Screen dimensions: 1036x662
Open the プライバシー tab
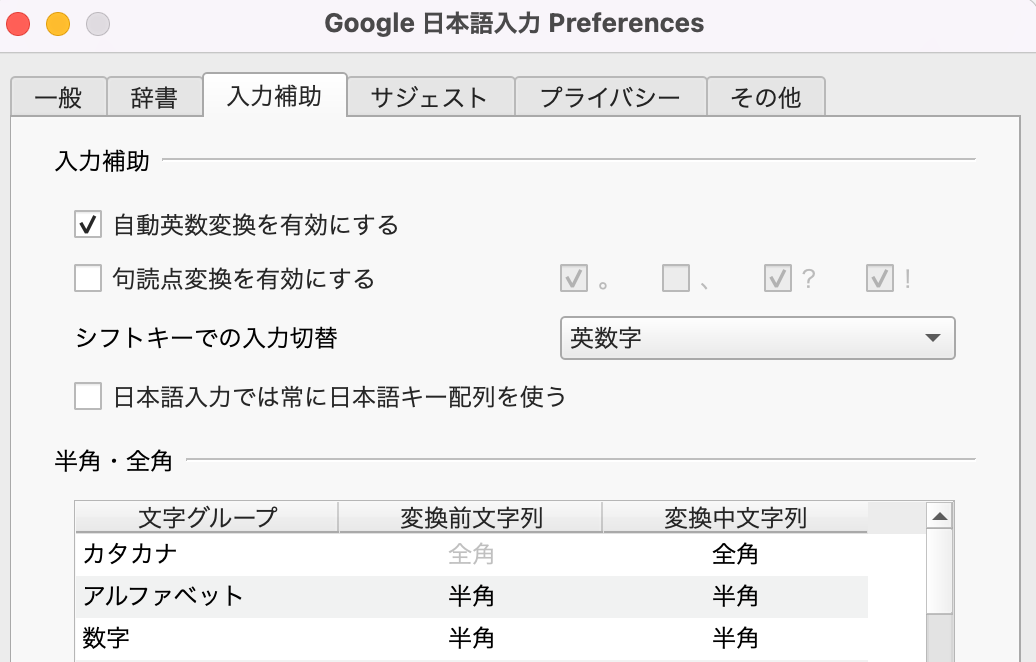click(610, 97)
